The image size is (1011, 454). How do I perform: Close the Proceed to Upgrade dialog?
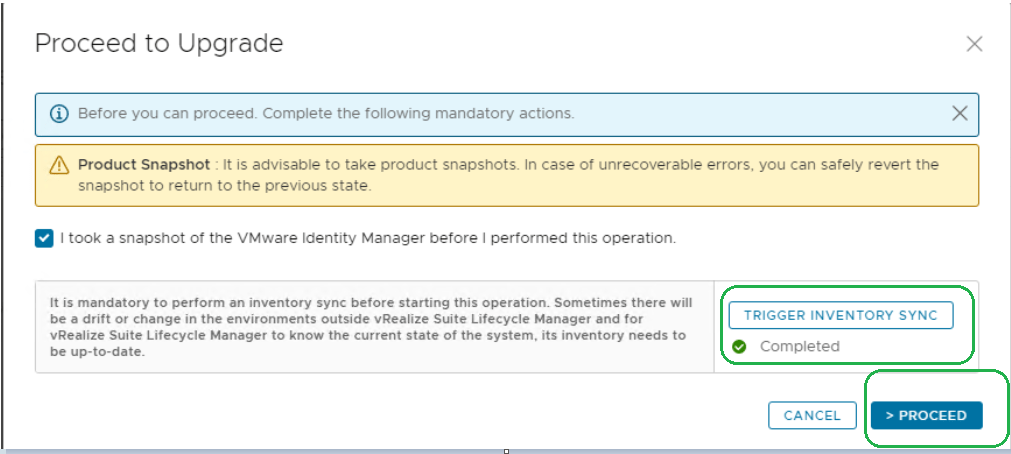[x=974, y=44]
